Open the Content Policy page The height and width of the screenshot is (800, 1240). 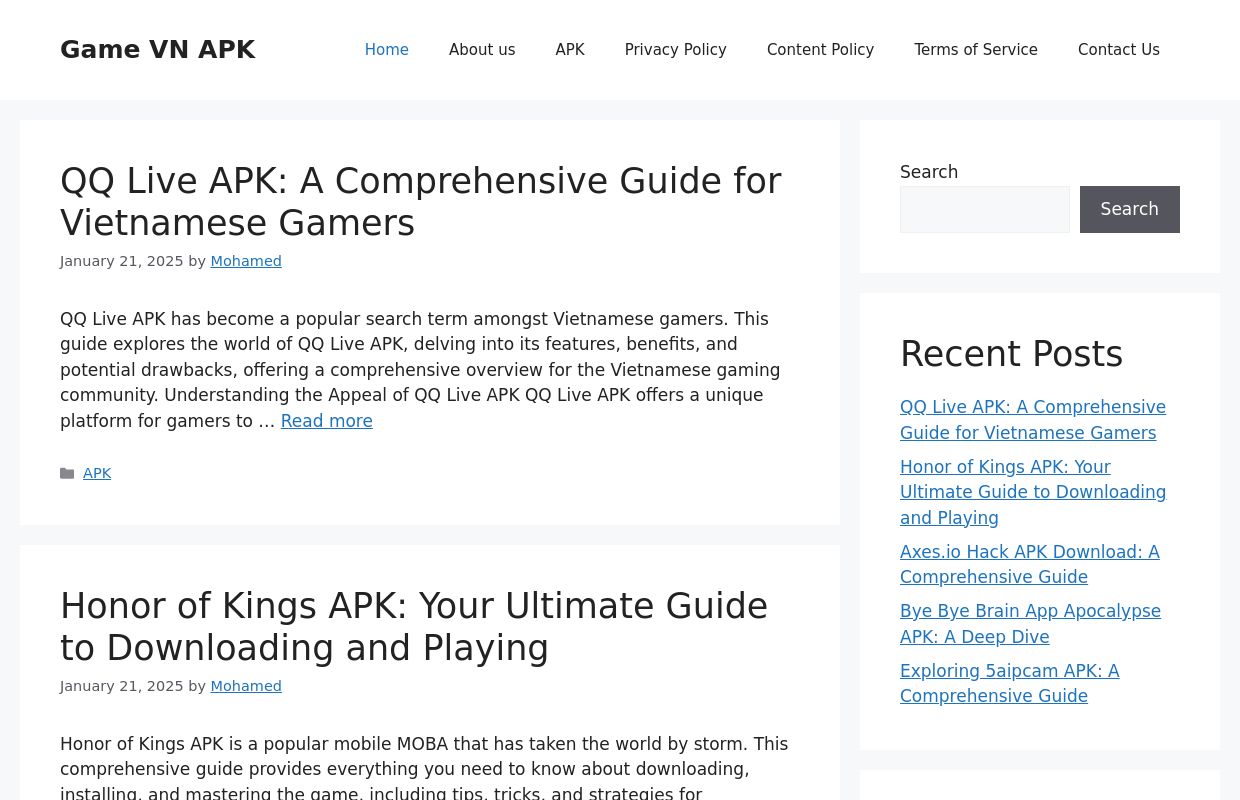pos(820,50)
